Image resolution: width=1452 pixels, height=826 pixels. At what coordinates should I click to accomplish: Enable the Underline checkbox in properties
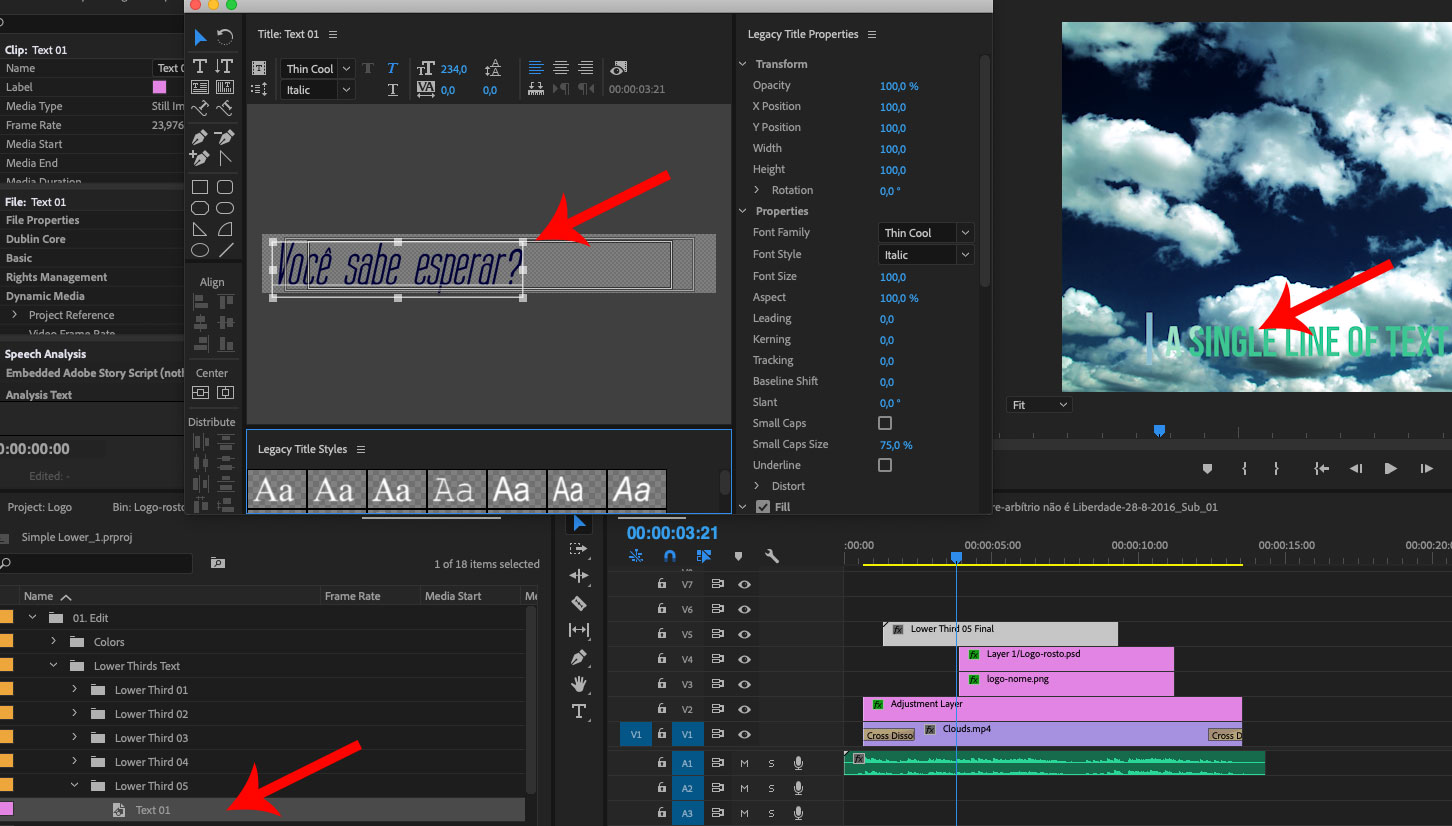click(885, 465)
